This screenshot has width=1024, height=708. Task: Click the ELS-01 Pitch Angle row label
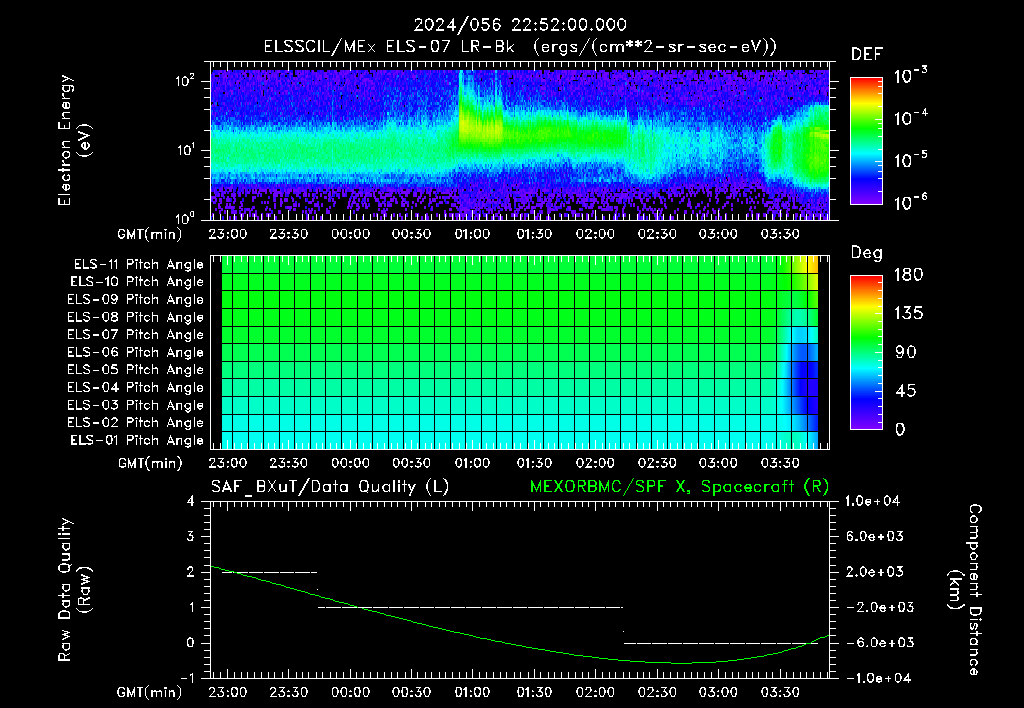pyautogui.click(x=137, y=441)
